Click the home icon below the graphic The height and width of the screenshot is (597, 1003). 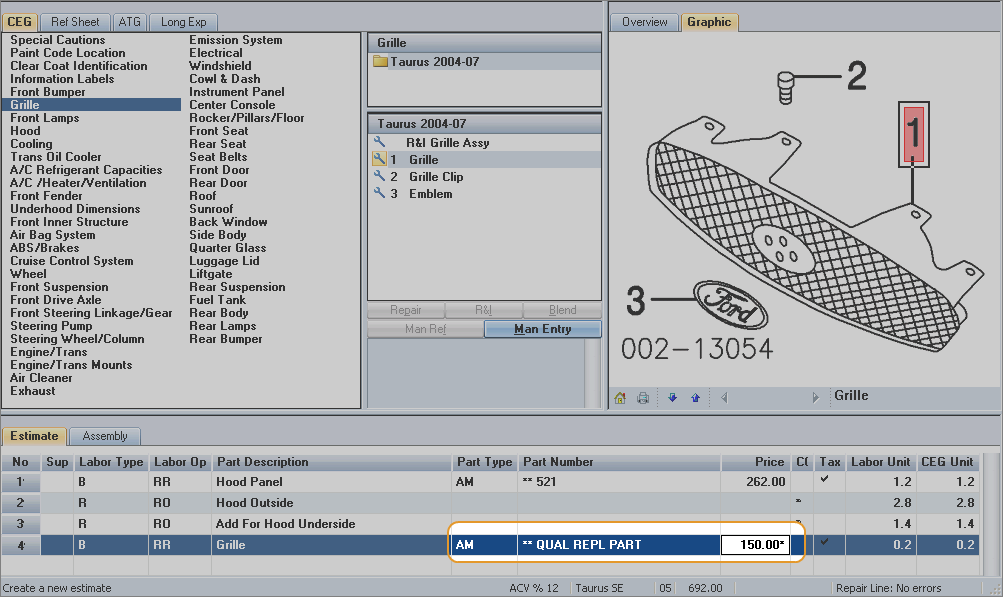pyautogui.click(x=620, y=397)
